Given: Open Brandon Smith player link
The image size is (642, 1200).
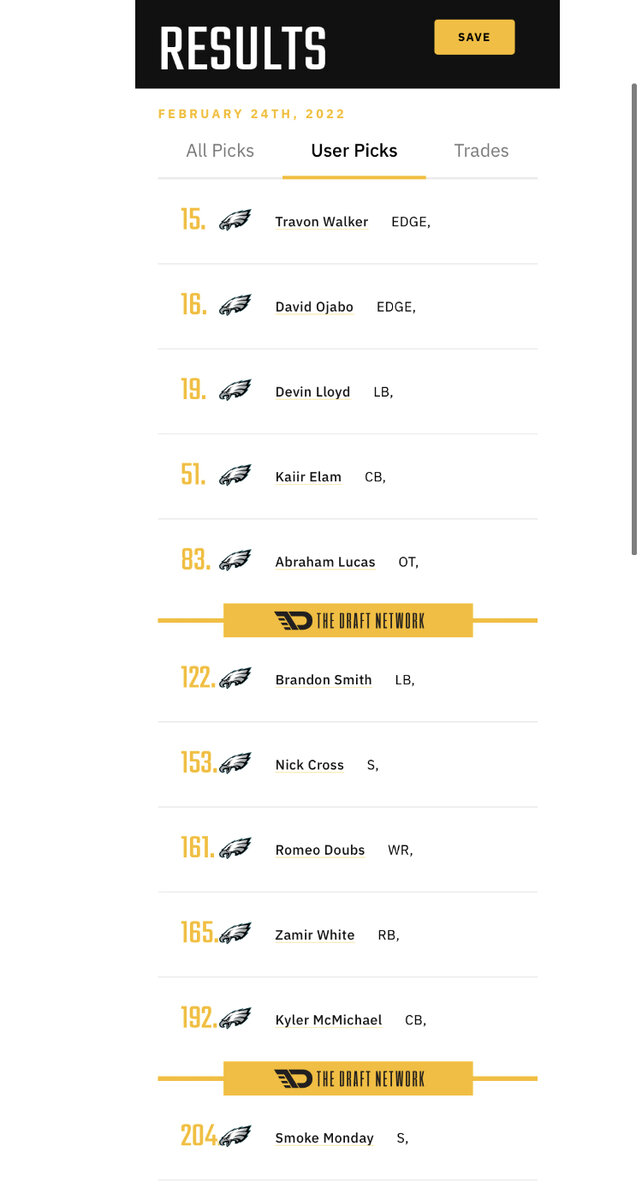Looking at the screenshot, I should [323, 680].
